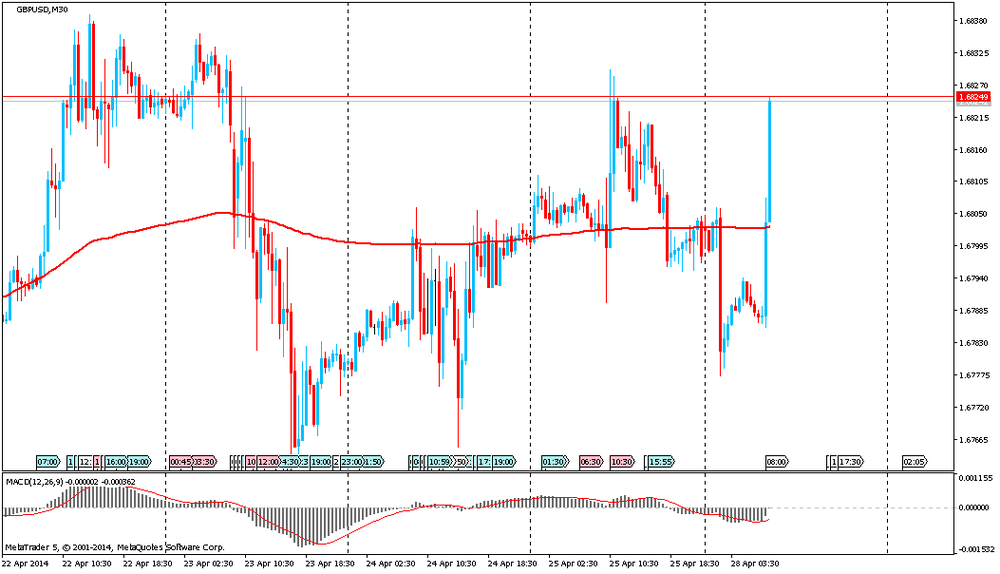Select the 02:05 future event marker
The width and height of the screenshot is (1000, 574).
point(914,461)
